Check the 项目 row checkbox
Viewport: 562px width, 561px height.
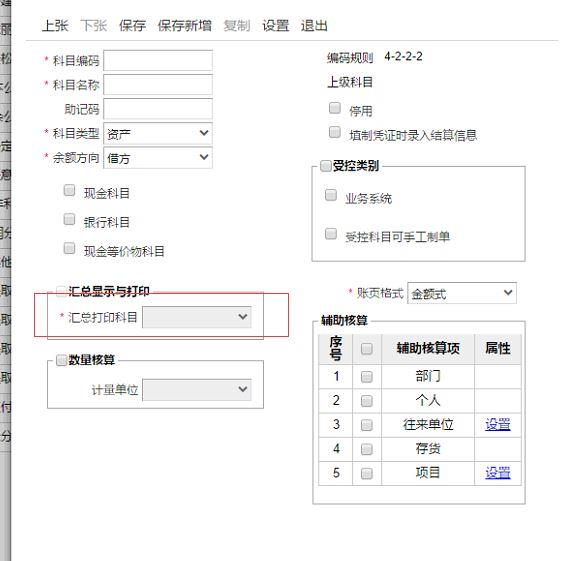point(367,474)
